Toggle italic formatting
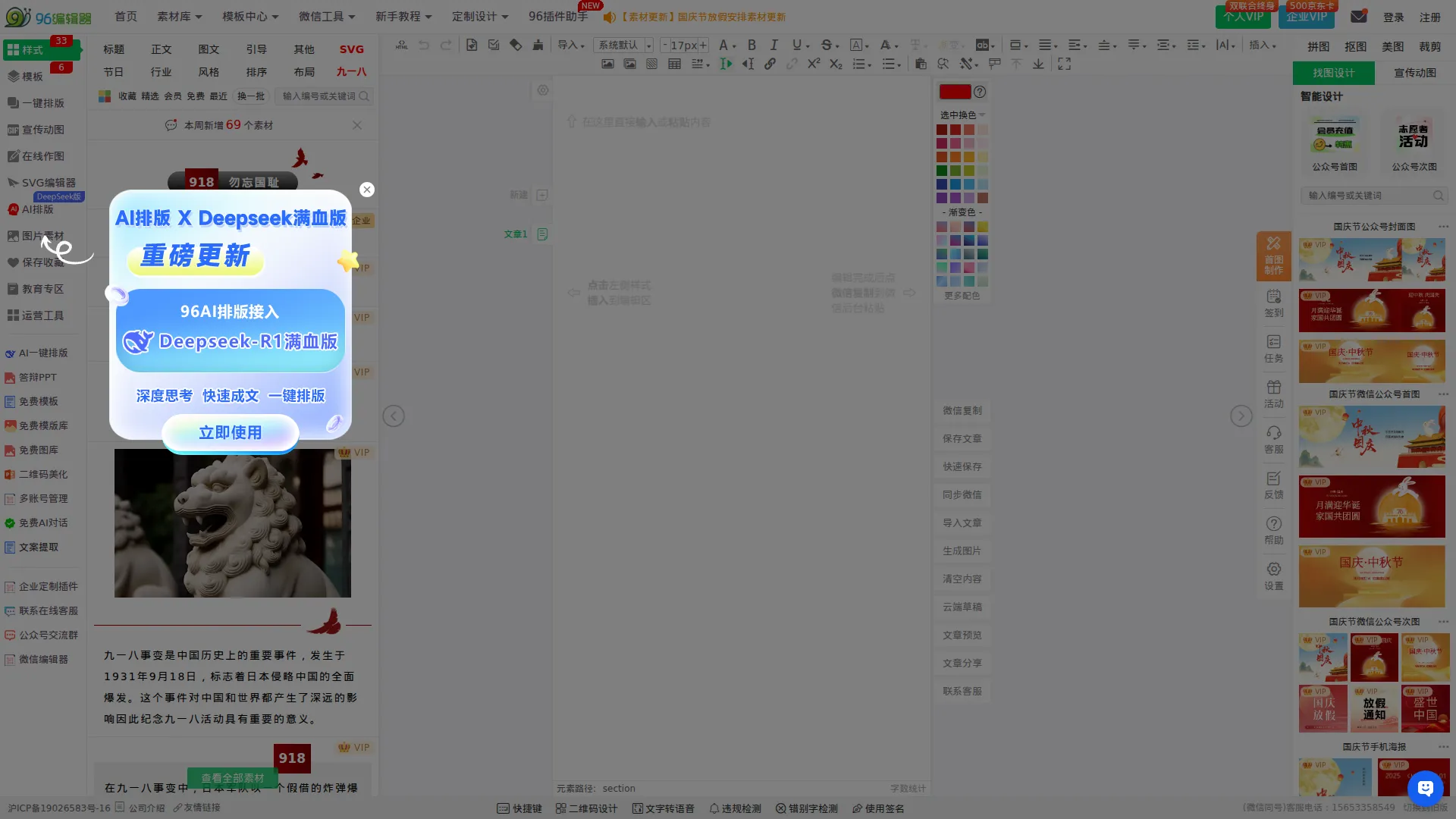 tap(773, 45)
